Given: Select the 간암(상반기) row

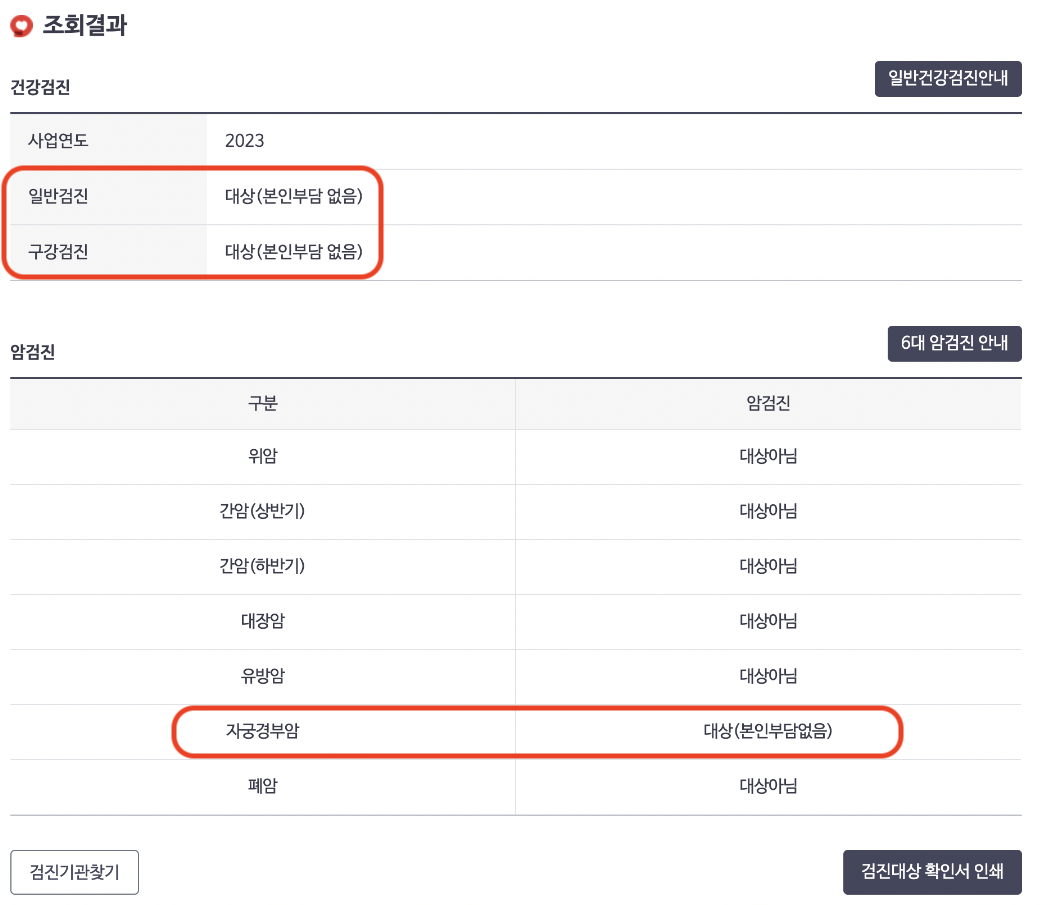Looking at the screenshot, I should point(262,512).
